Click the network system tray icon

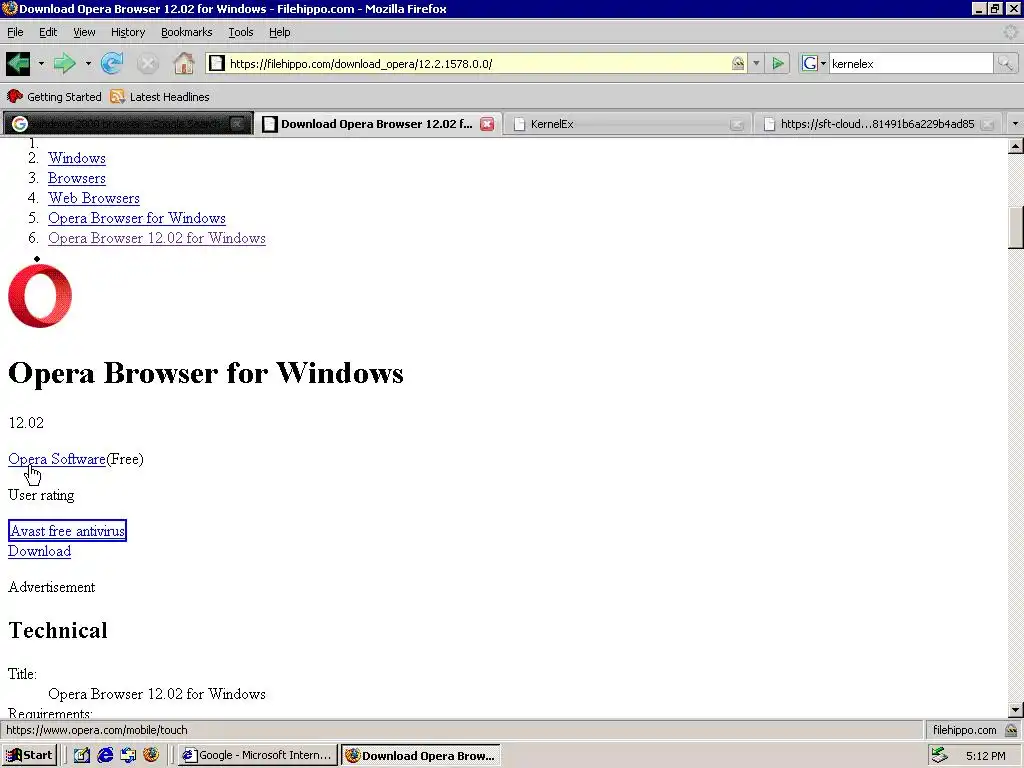tap(939, 756)
